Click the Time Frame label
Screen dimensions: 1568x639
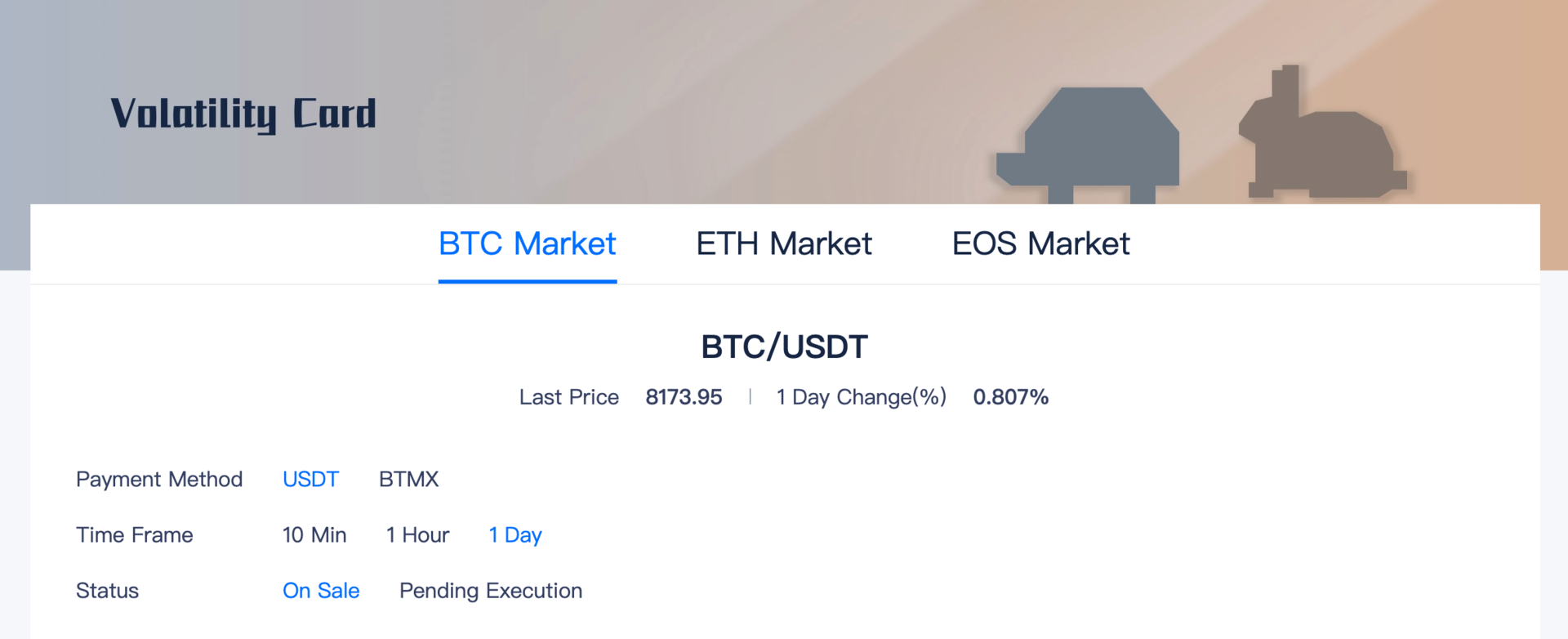(135, 534)
